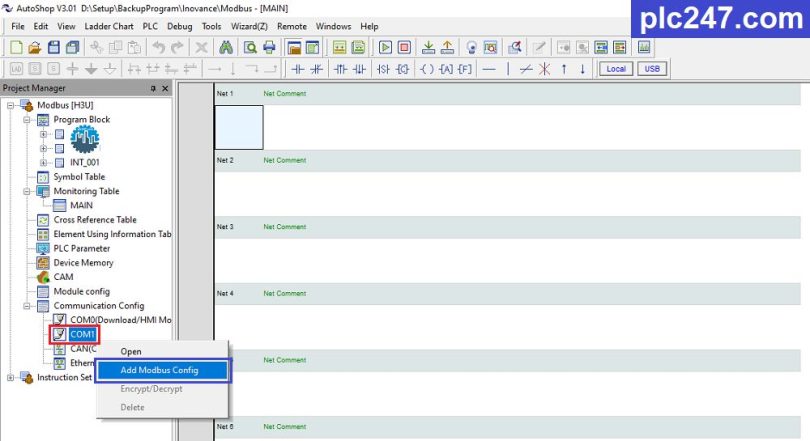Collapse the Program Block node
810x441 pixels.
[27, 120]
